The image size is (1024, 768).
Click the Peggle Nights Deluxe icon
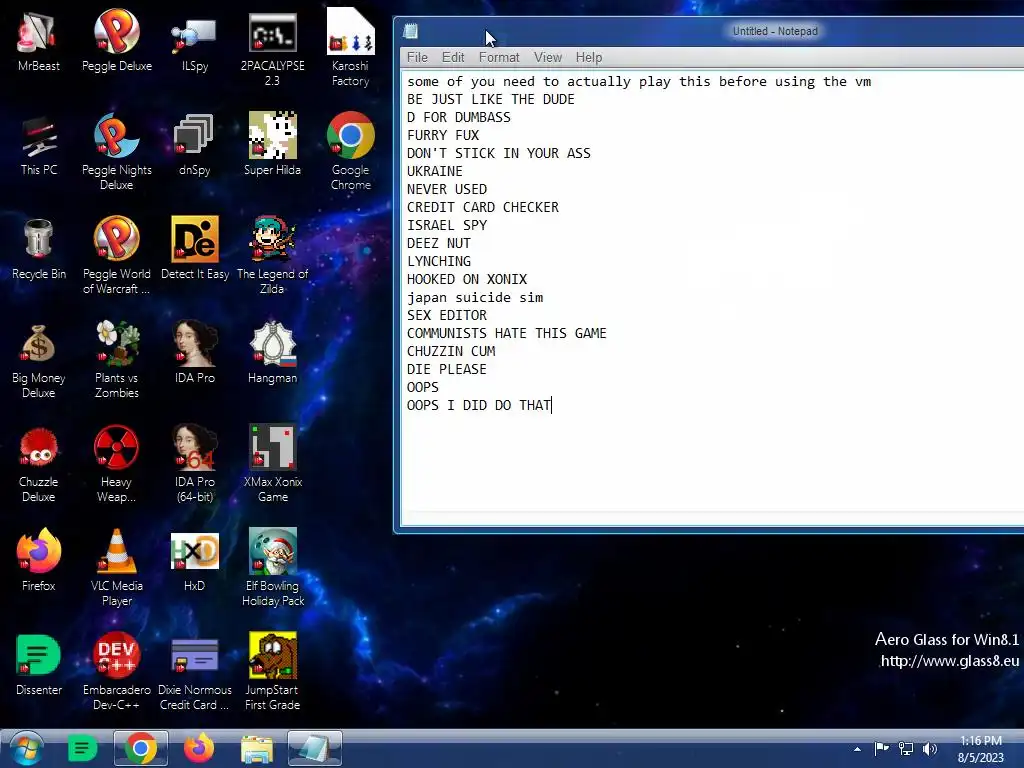116,152
